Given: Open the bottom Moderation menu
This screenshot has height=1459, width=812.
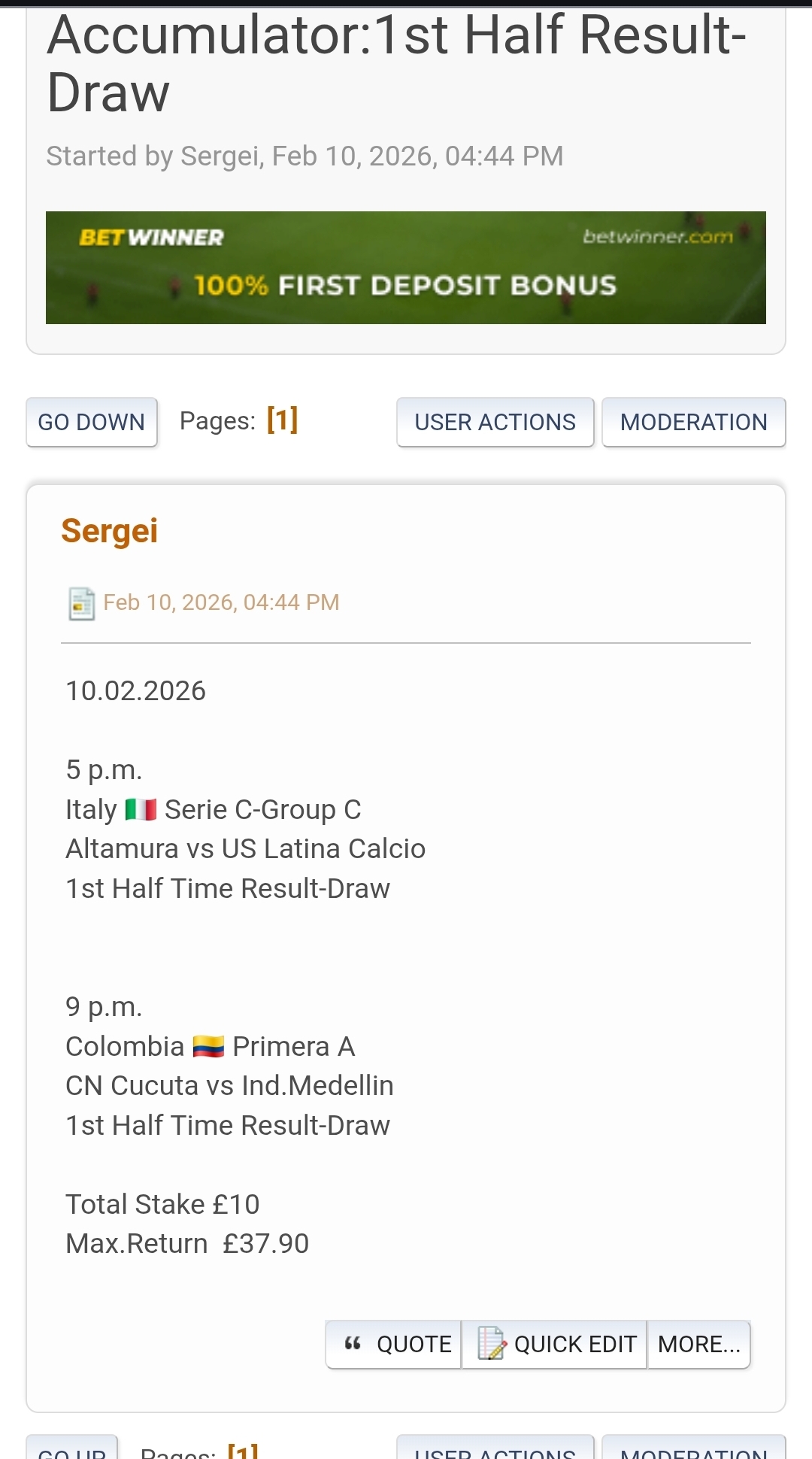Looking at the screenshot, I should (693, 1450).
